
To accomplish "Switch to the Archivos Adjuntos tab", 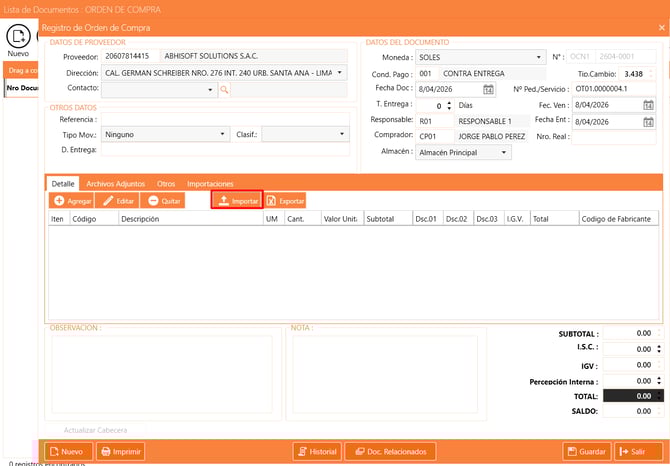I will point(116,184).
